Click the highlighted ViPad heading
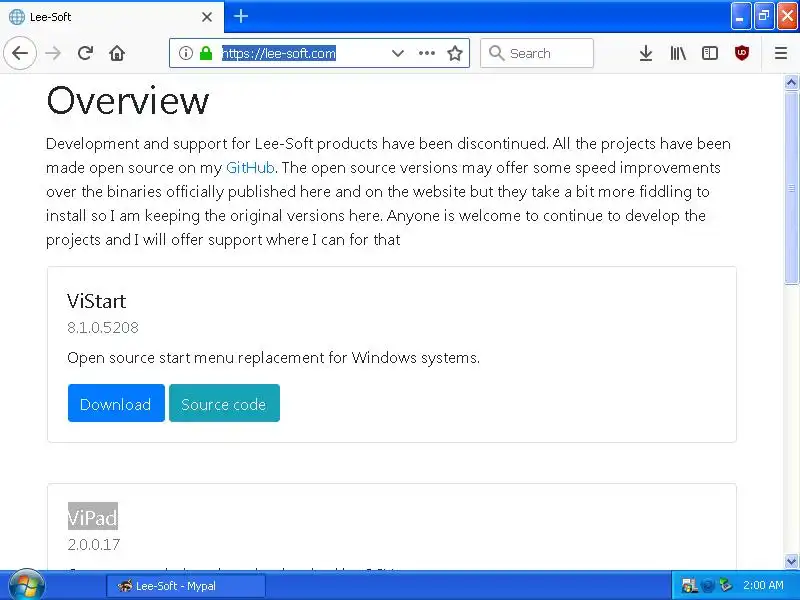The height and width of the screenshot is (600, 800). 93,516
